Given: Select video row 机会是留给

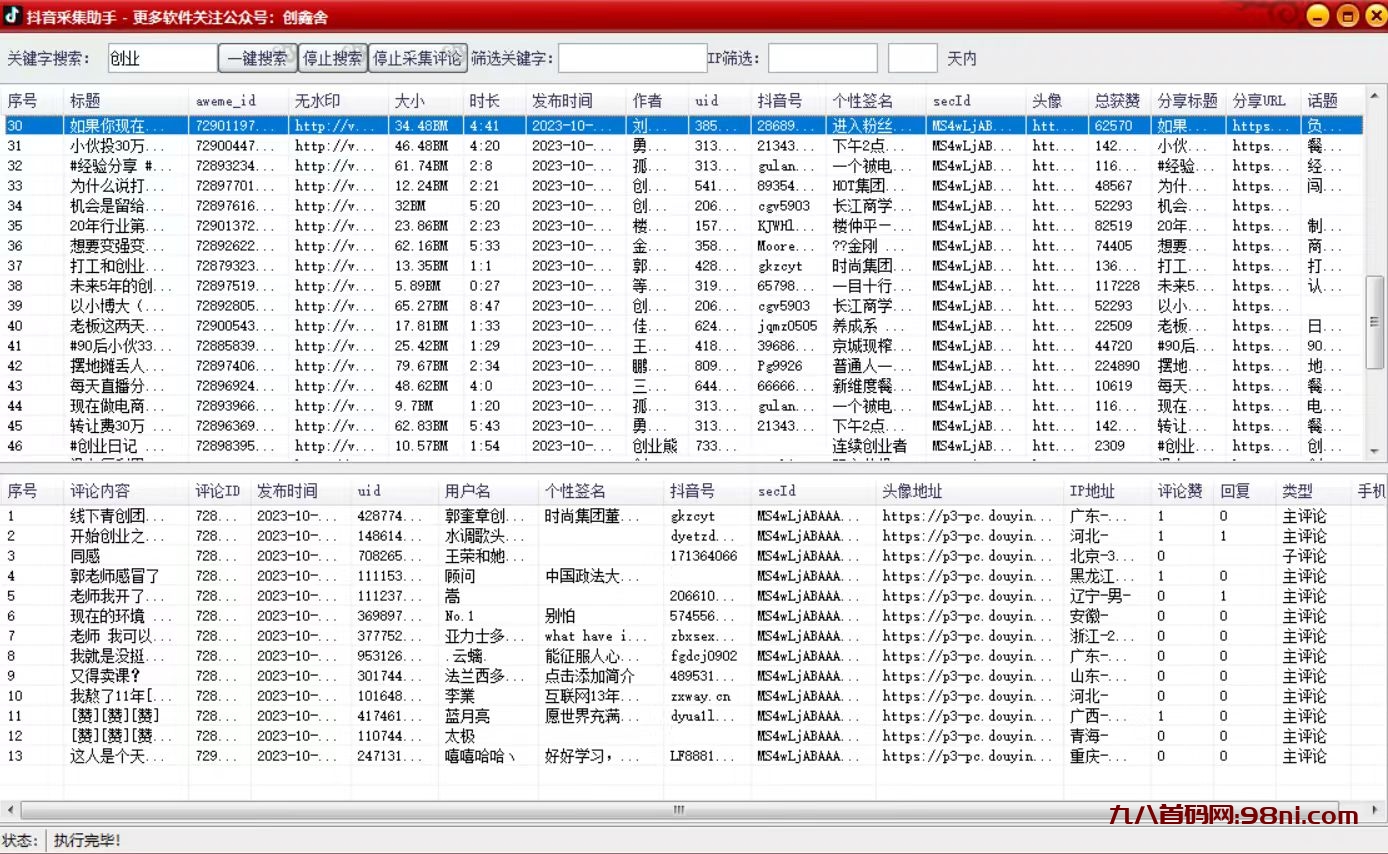Looking at the screenshot, I should 682,206.
